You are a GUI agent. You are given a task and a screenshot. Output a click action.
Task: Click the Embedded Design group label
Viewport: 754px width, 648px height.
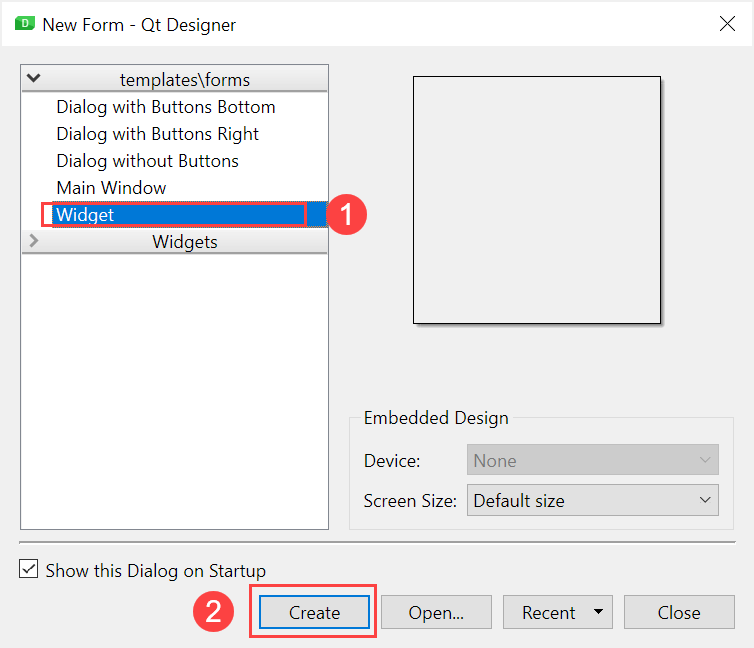click(436, 418)
